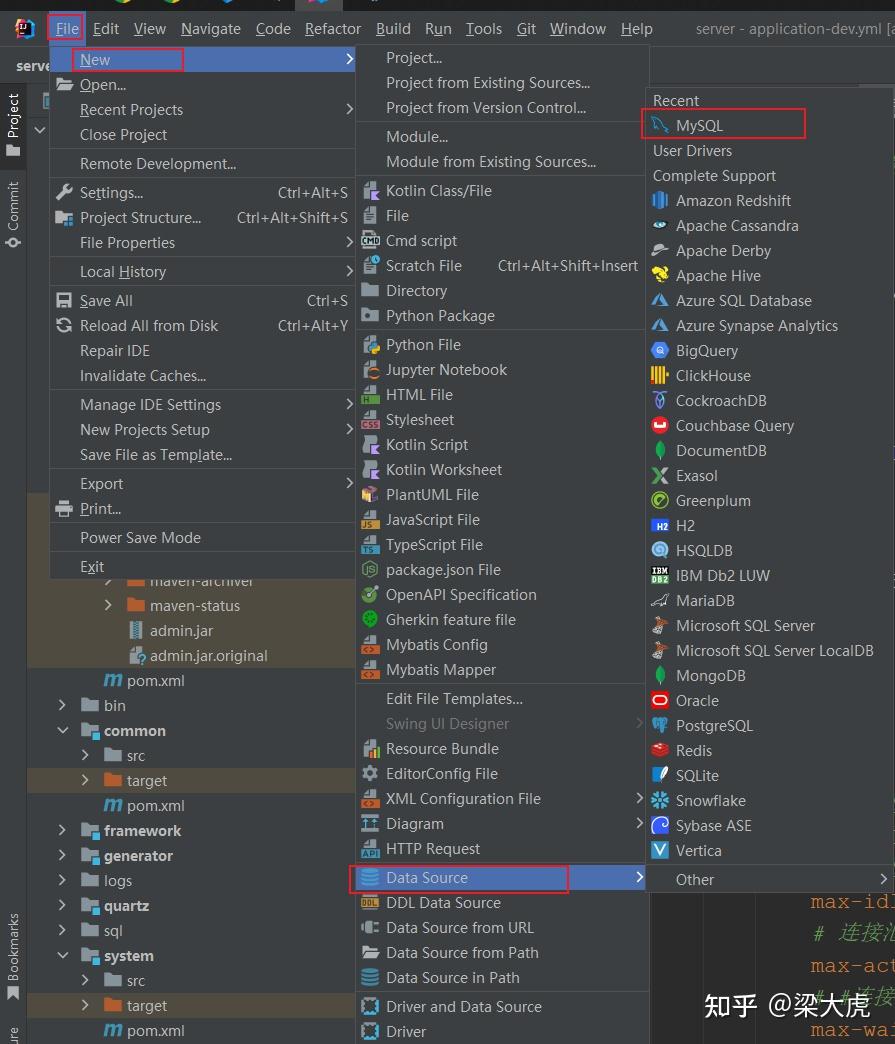Expand the logs folder node
The image size is (895, 1044).
(62, 880)
